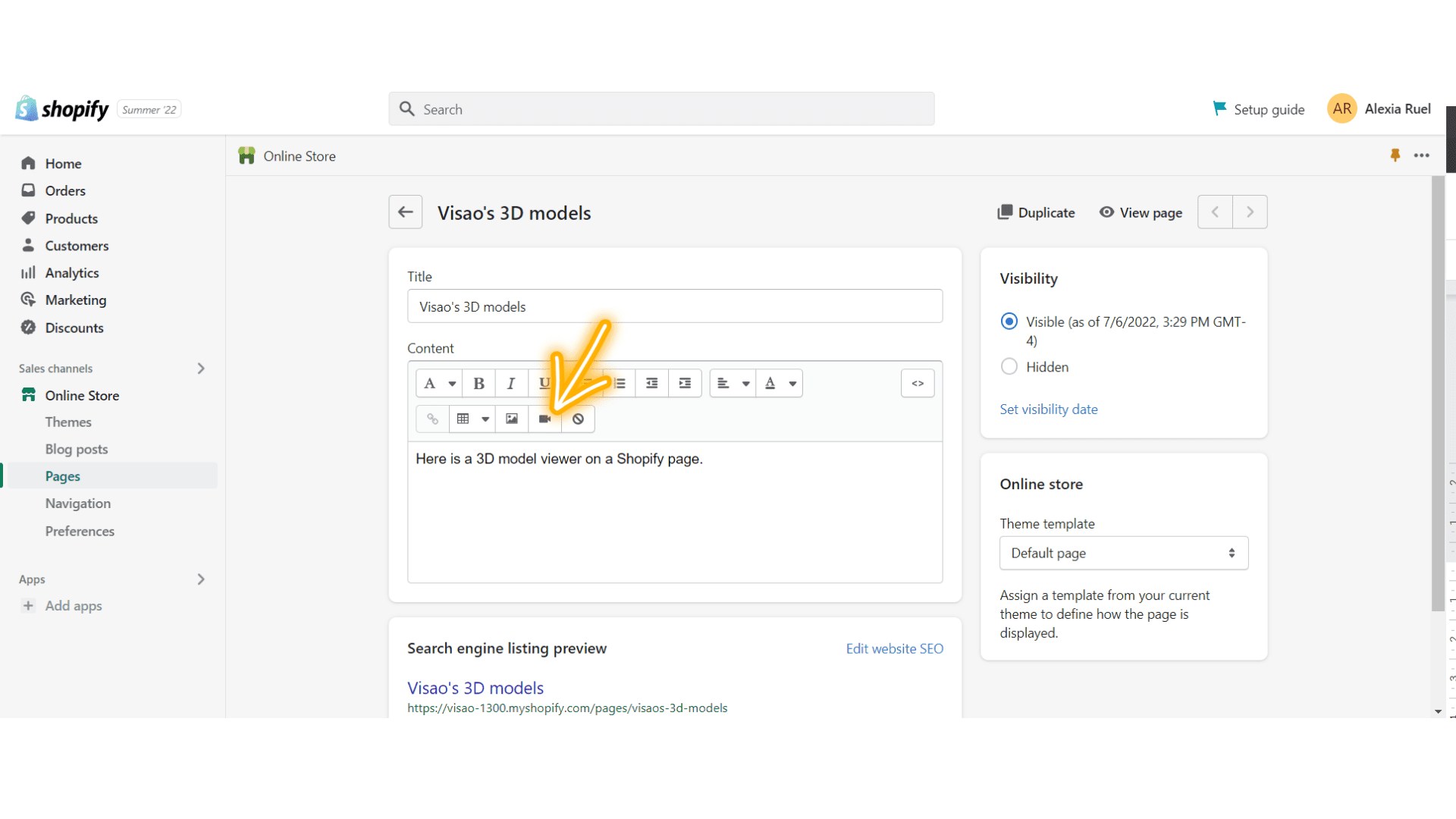
Task: Click the Duplicate button
Action: click(x=1036, y=212)
